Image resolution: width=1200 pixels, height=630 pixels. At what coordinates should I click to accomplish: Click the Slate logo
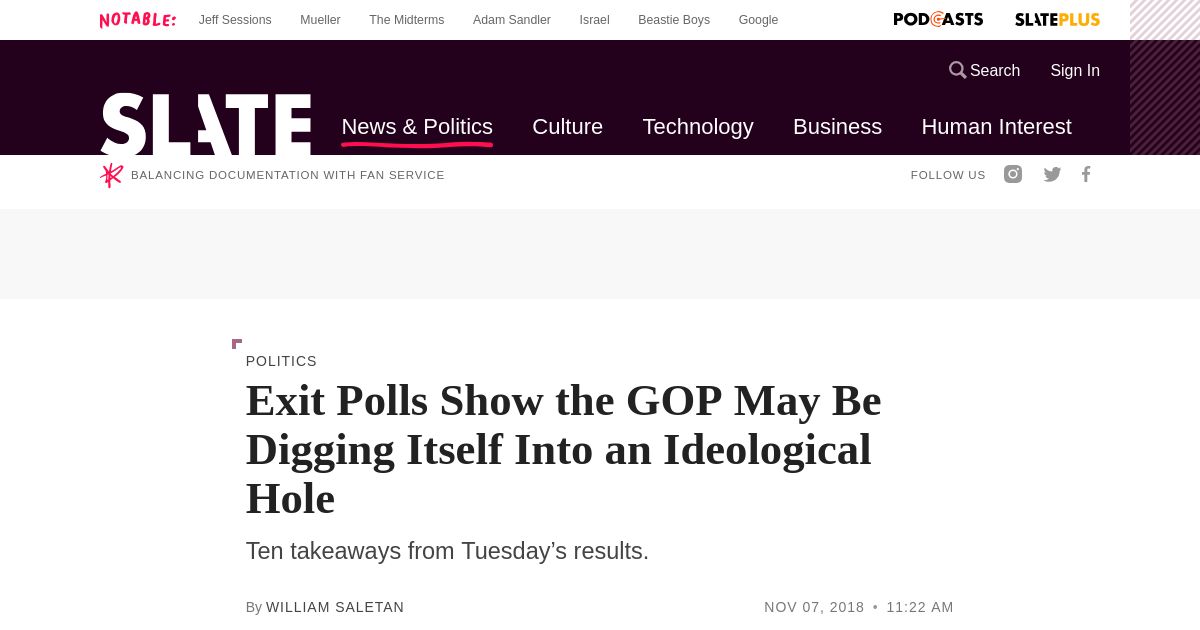[206, 125]
